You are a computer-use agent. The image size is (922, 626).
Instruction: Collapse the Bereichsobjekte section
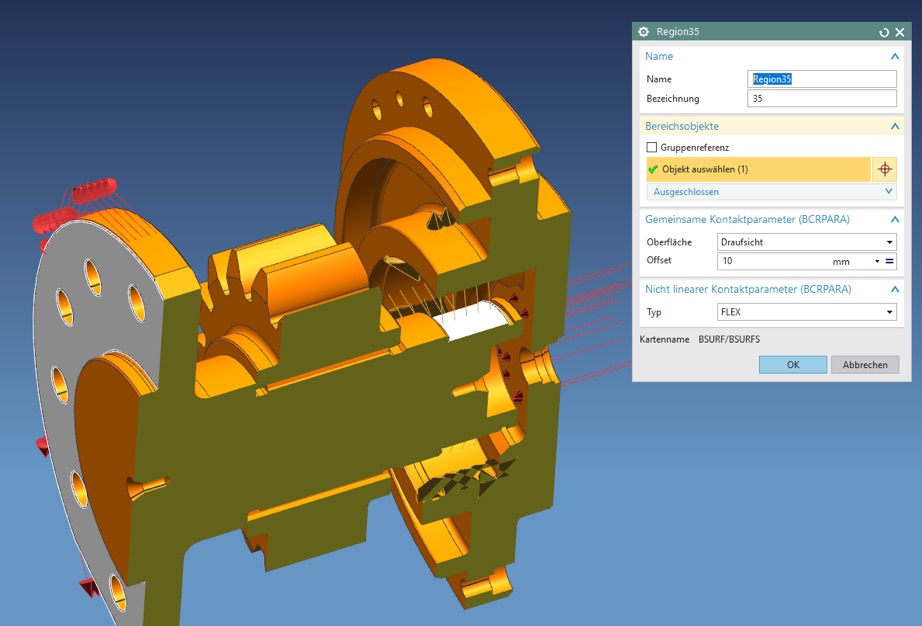point(893,126)
